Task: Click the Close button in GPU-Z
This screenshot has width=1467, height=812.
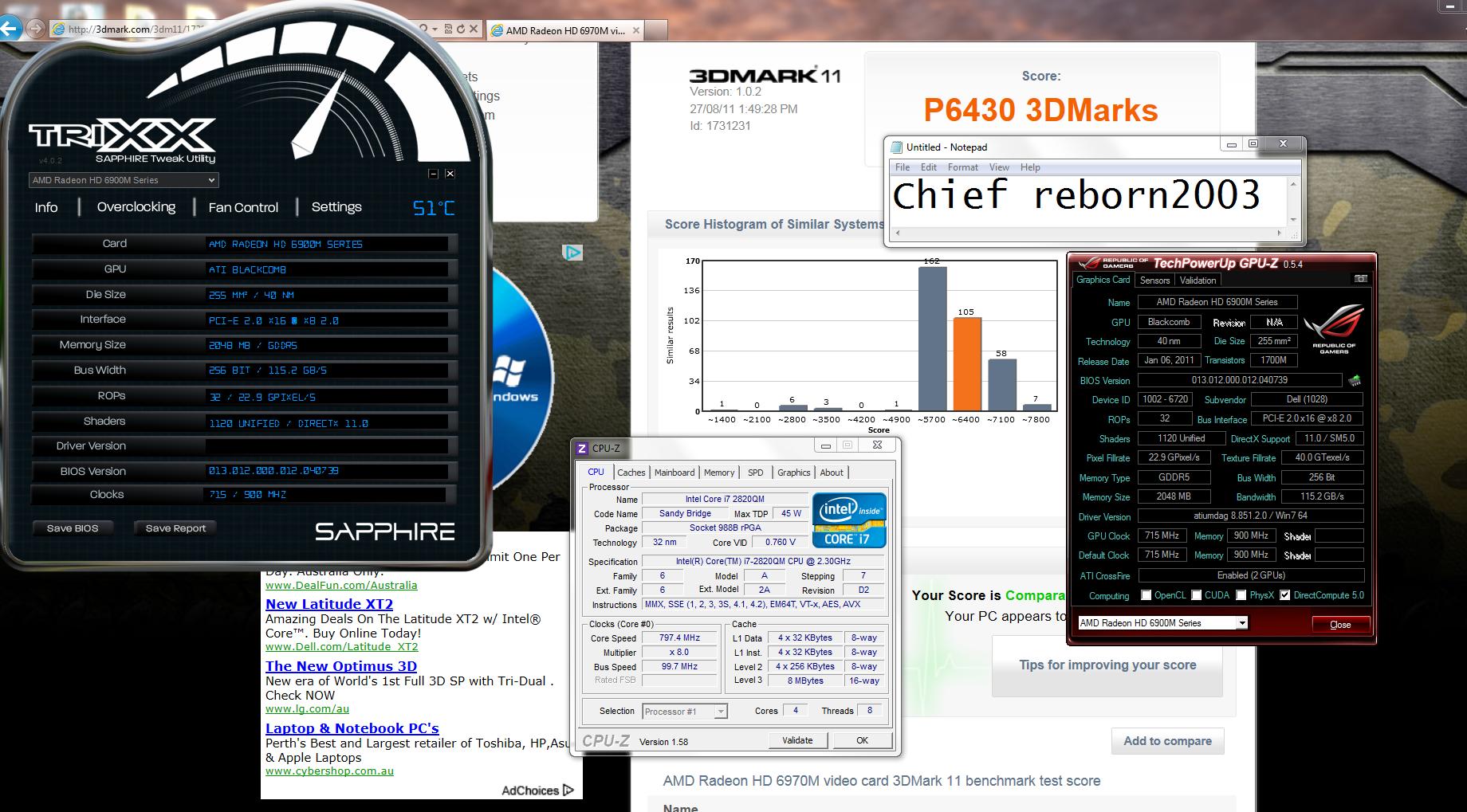Action: point(1340,624)
